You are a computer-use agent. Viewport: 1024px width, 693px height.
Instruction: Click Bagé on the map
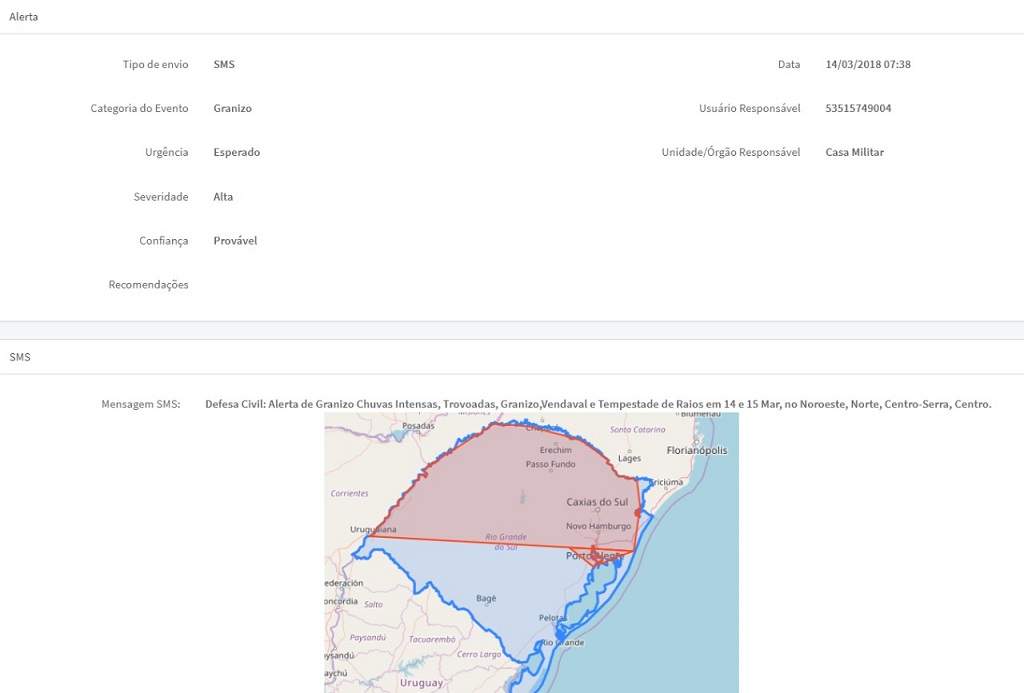[487, 598]
